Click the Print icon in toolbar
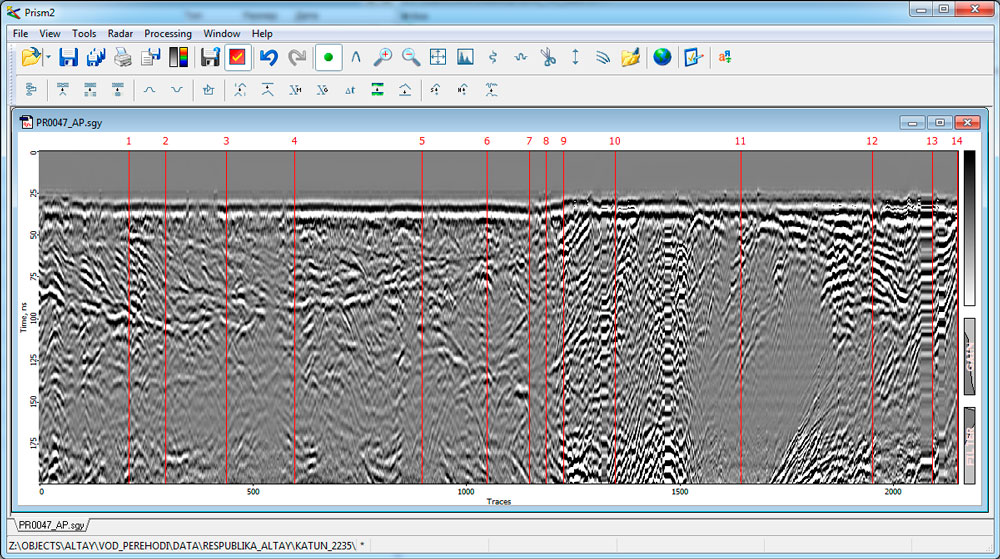1000x559 pixels. tap(122, 58)
